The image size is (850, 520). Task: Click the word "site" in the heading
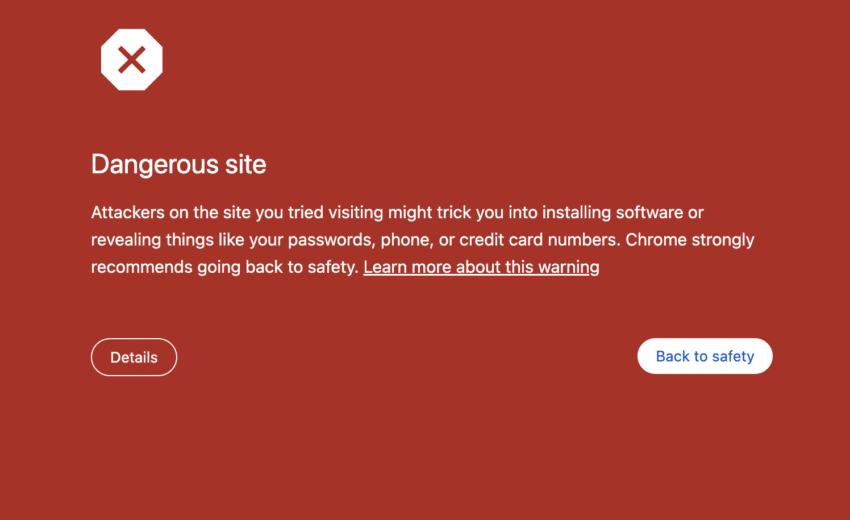(246, 164)
